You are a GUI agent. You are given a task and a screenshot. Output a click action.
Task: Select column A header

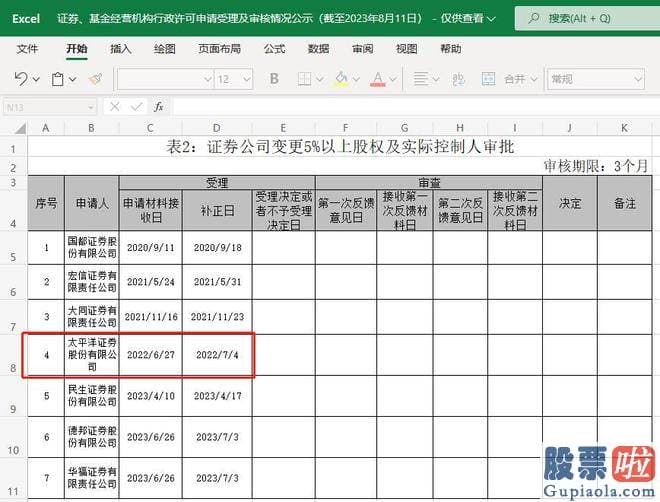[46, 128]
